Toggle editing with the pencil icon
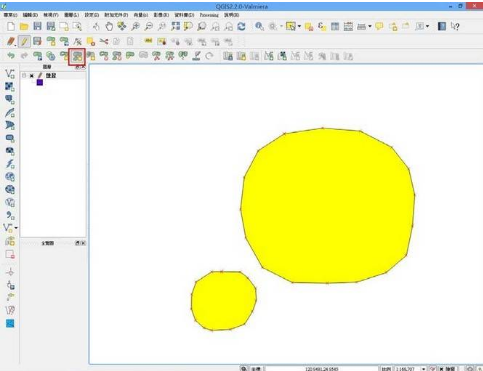Viewport: 483px width, 371px height. coord(24,41)
